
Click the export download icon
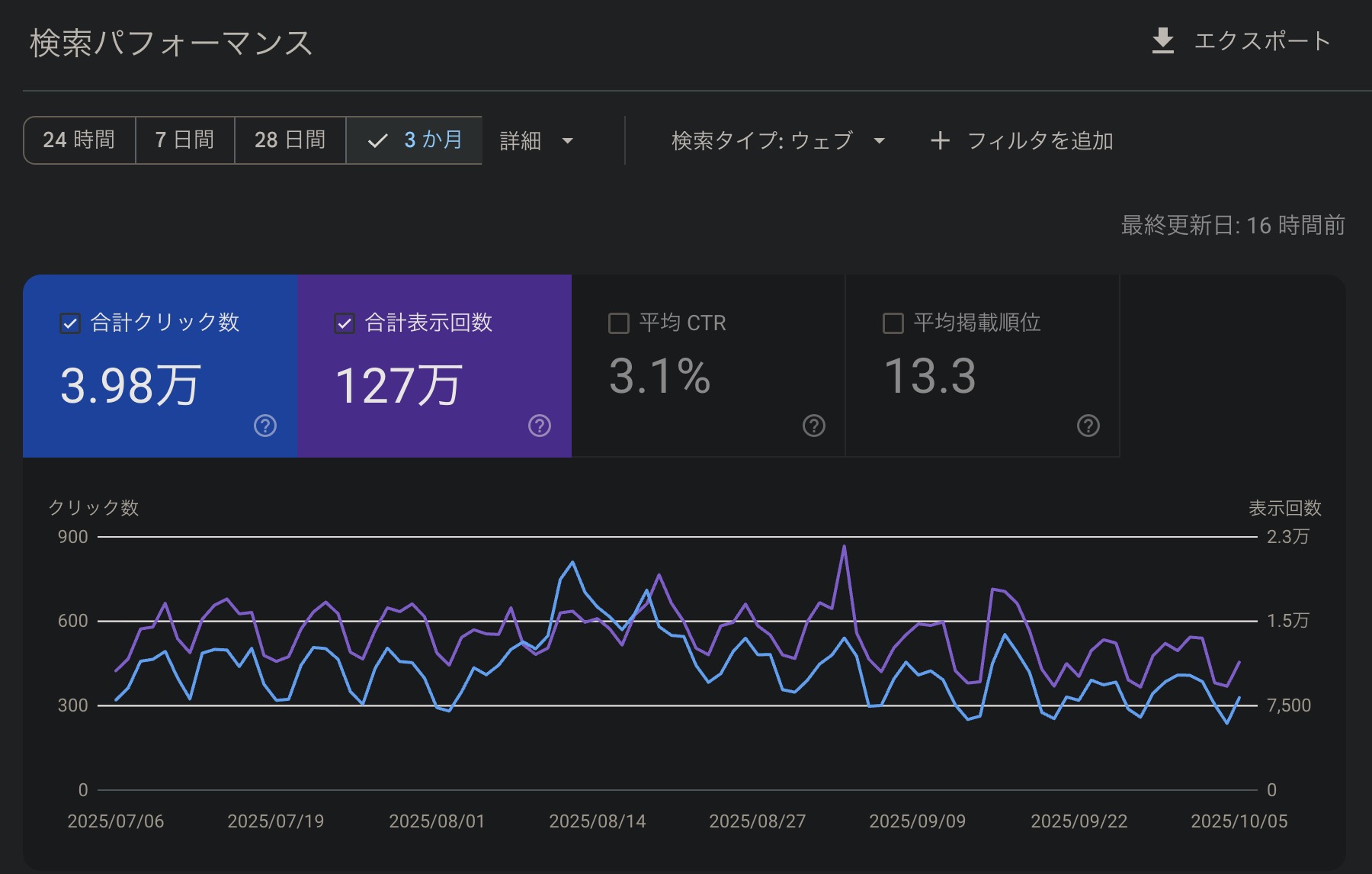coord(1162,41)
